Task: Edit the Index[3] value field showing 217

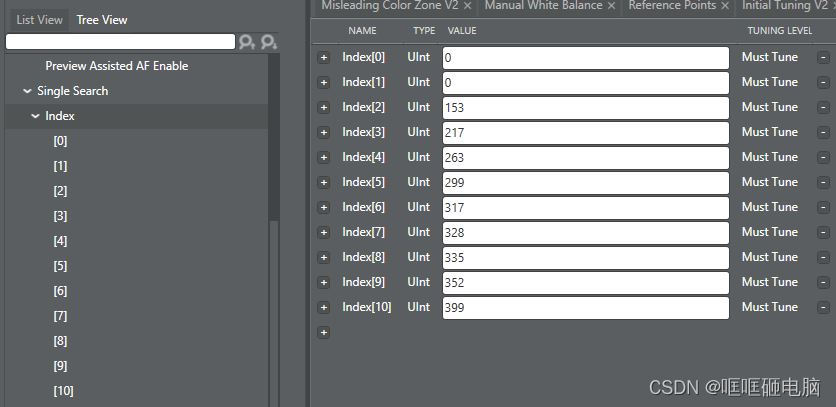Action: coord(585,133)
